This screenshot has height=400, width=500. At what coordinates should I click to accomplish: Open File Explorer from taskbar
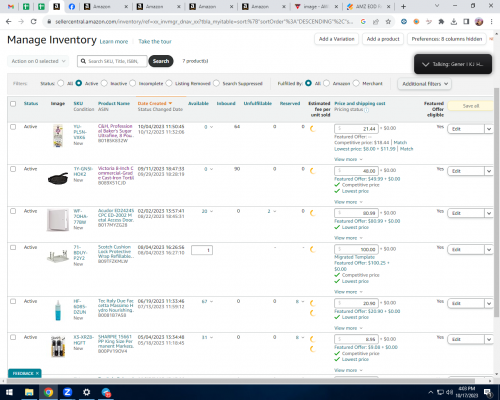29,392
